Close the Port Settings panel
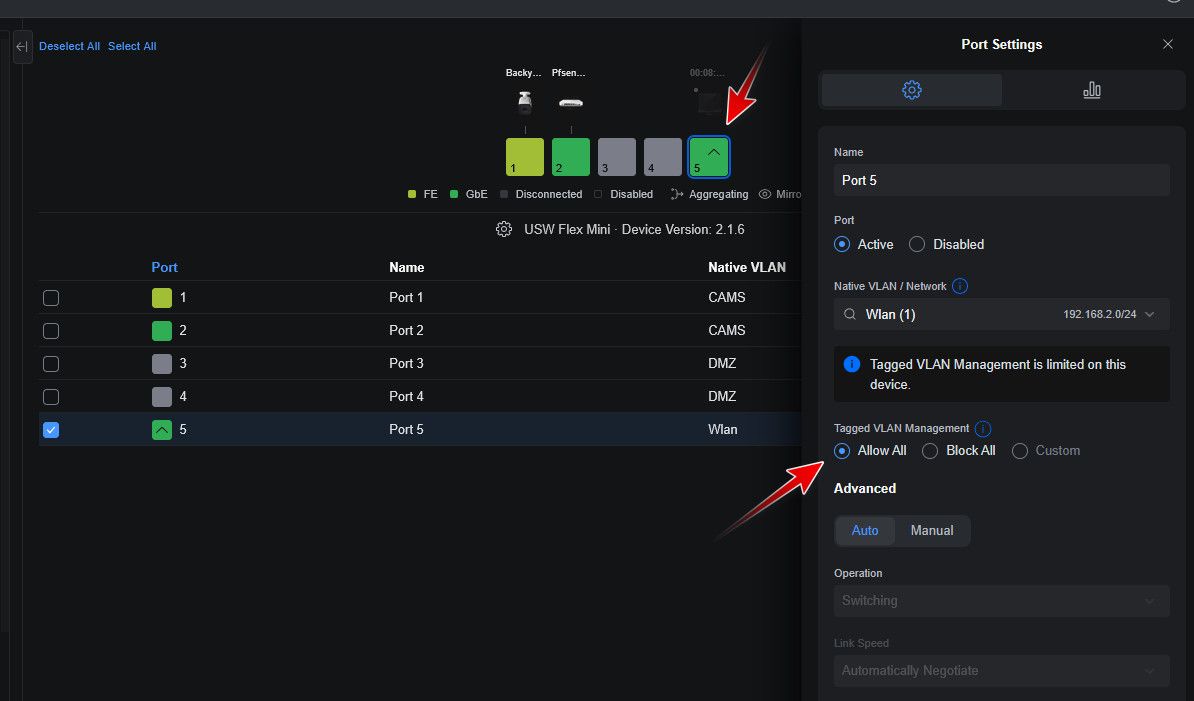The image size is (1194, 701). coord(1167,45)
